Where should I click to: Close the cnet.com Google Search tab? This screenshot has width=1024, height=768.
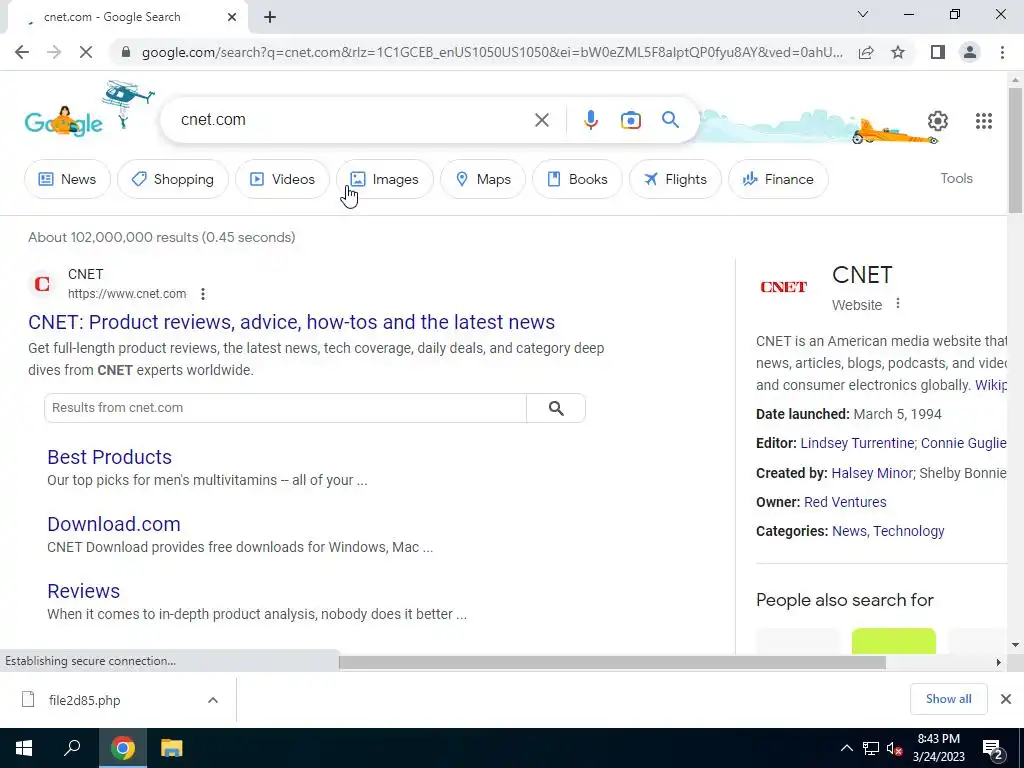232,18
